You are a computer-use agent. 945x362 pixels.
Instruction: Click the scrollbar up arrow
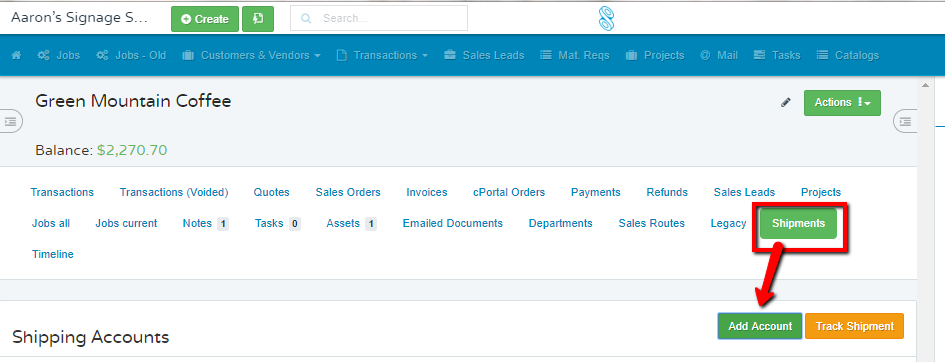(926, 86)
